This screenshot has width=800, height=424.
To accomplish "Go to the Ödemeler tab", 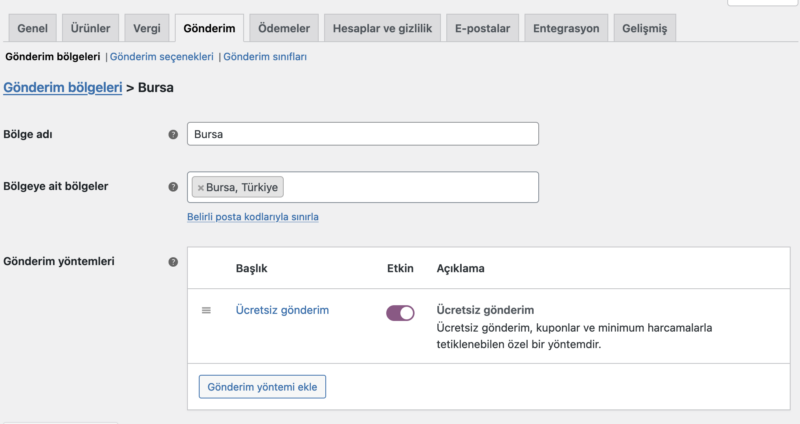I will tap(283, 29).
